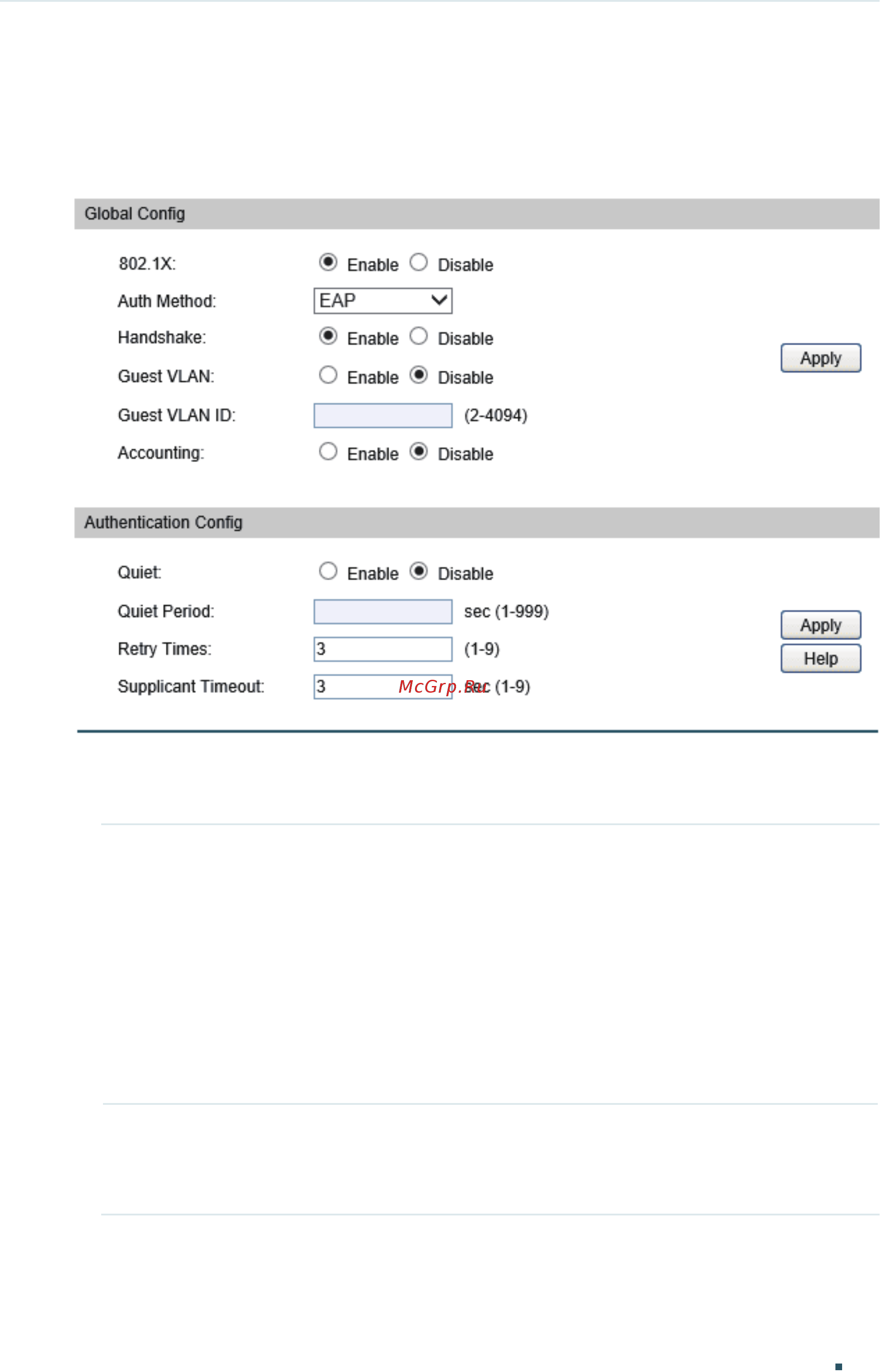Click the Global Config section header
Viewport: 880px width, 1372px height.
pos(477,214)
